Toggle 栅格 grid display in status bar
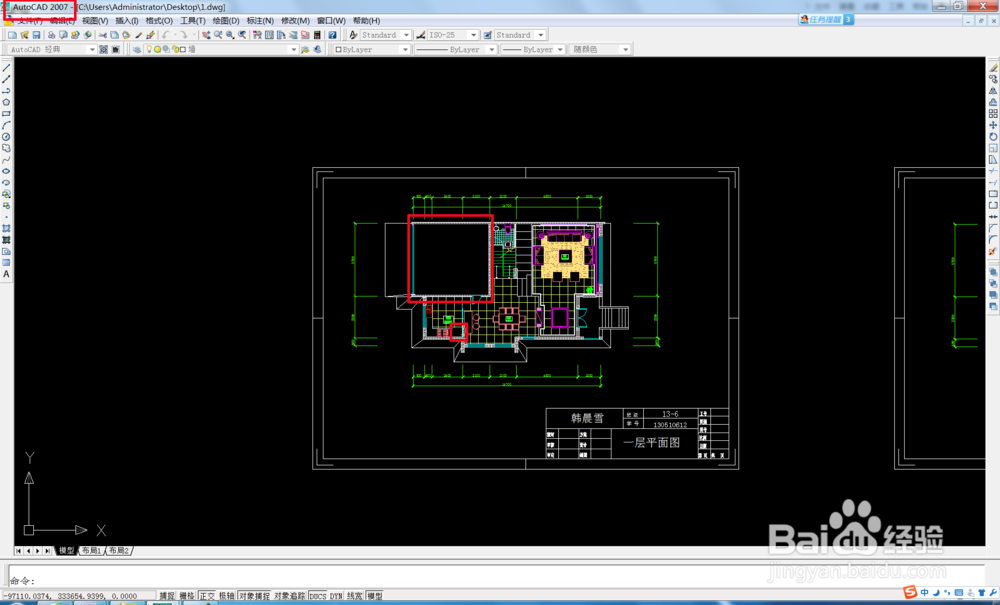Viewport: 1000px width, 605px height. tap(187, 596)
